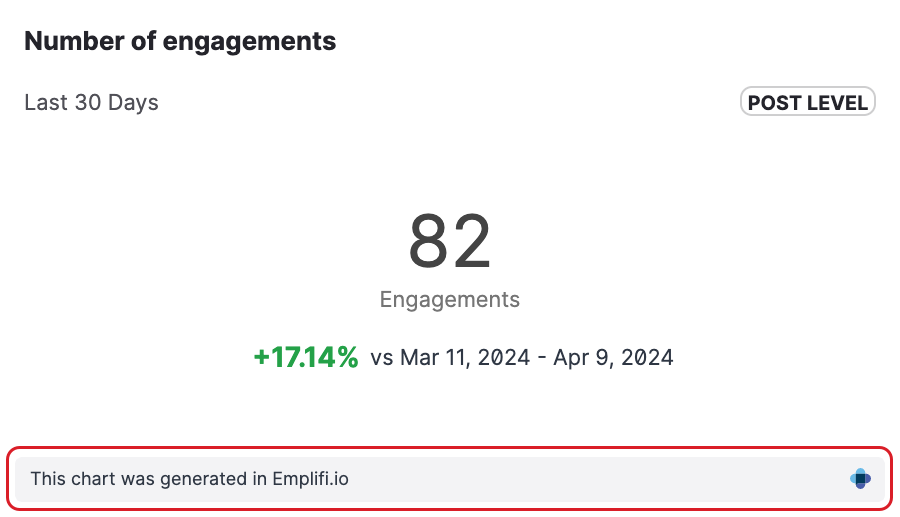900x517 pixels.
Task: Click the empty middle of the footer banner
Action: tap(600, 479)
